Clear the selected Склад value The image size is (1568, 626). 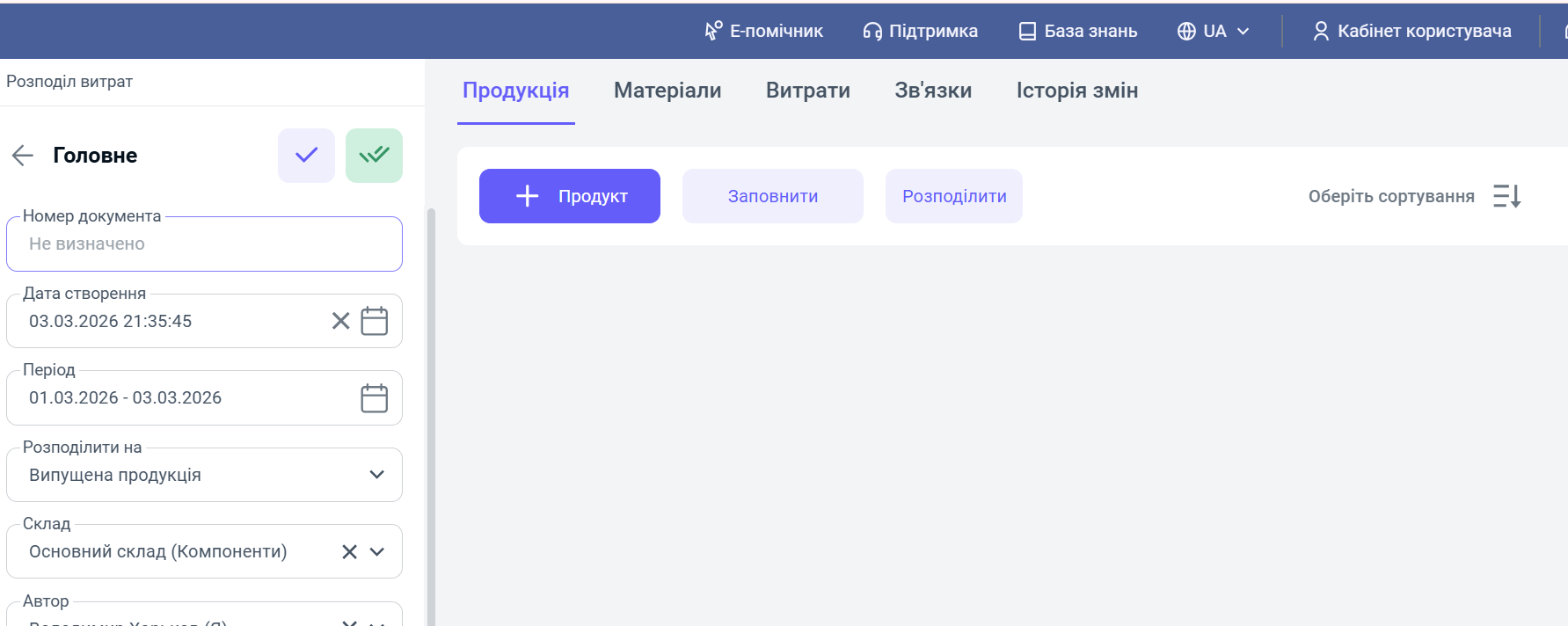coord(349,551)
